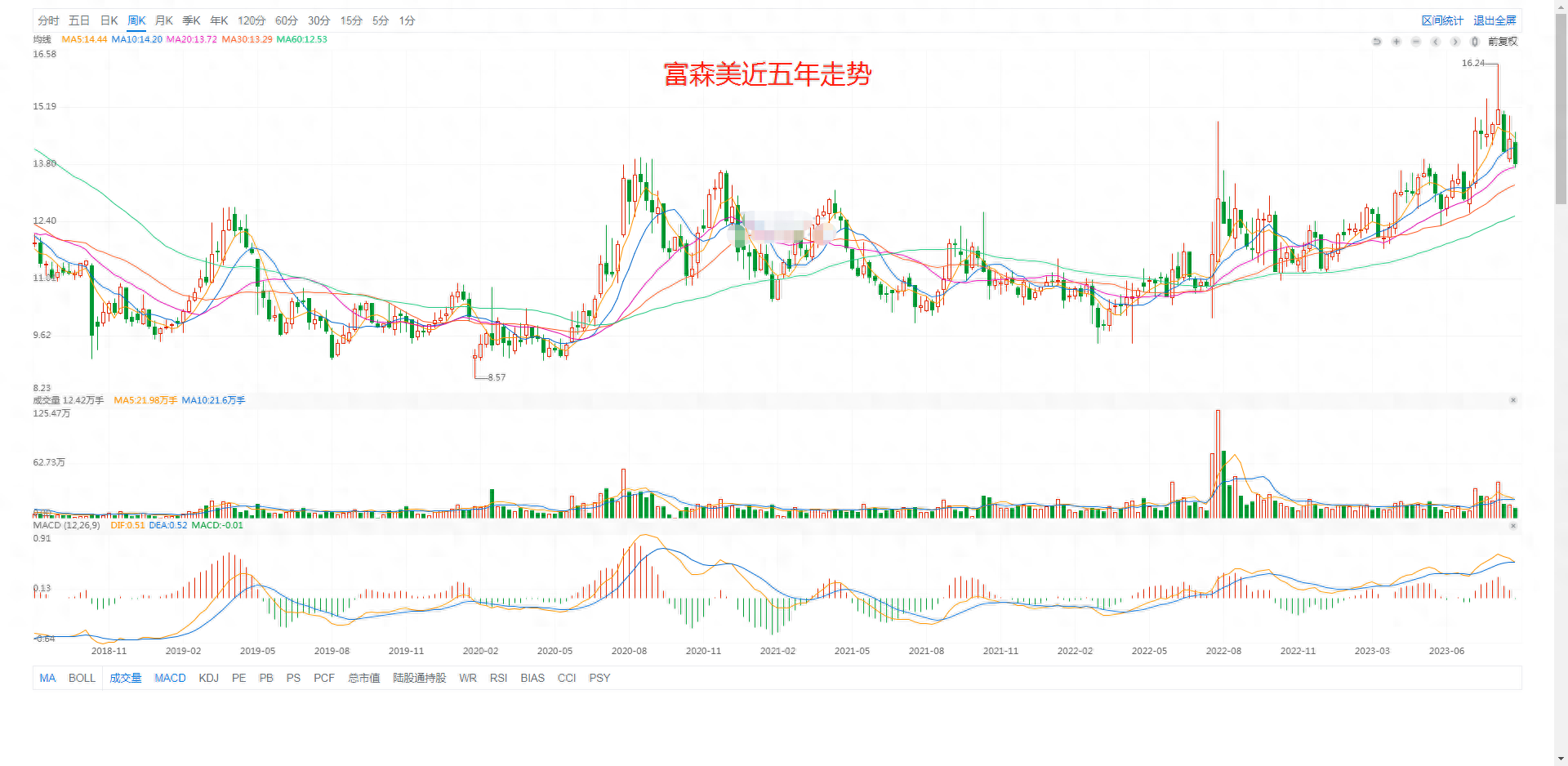Click the 2022-08 date axis label

[x=1223, y=651]
